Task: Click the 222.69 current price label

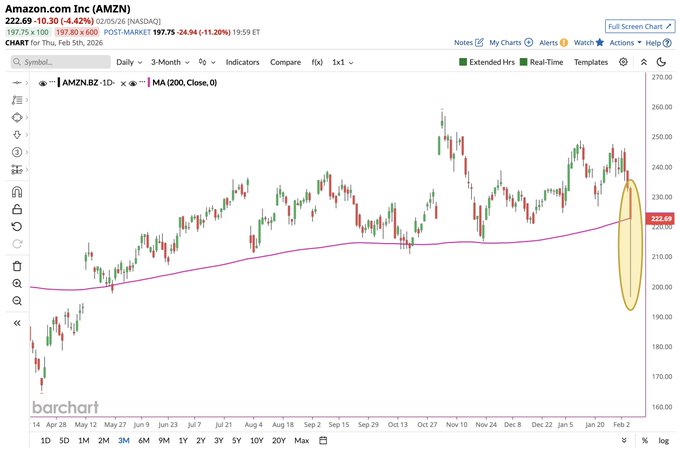Action: (x=661, y=218)
